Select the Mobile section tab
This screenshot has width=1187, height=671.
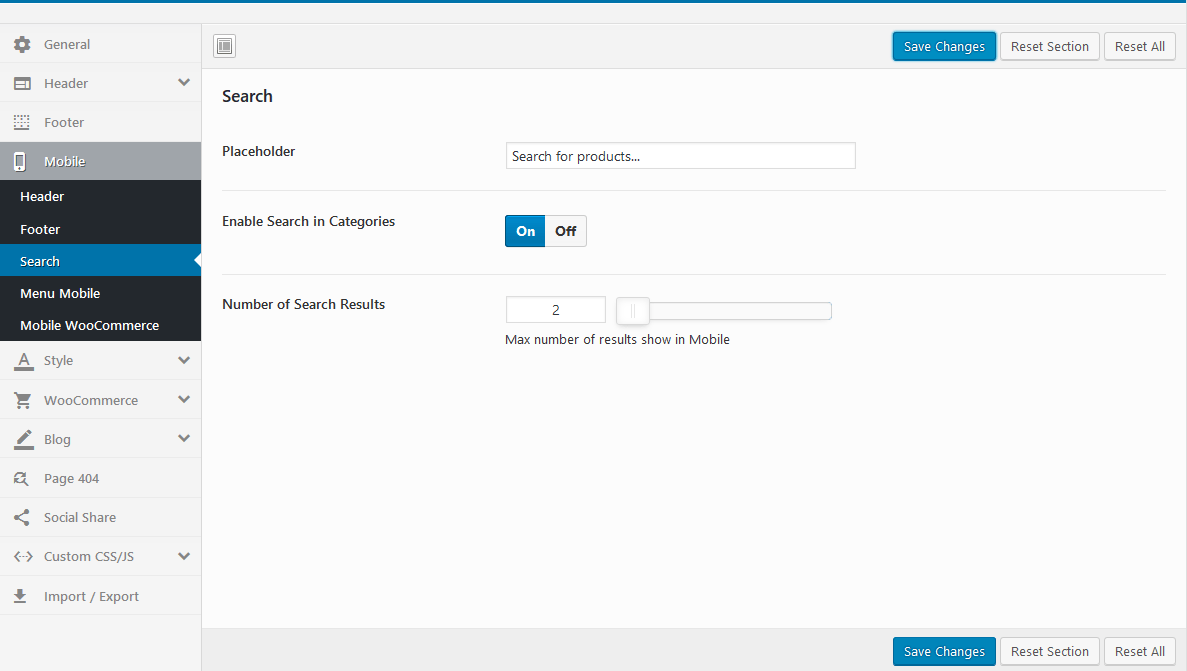coord(101,161)
